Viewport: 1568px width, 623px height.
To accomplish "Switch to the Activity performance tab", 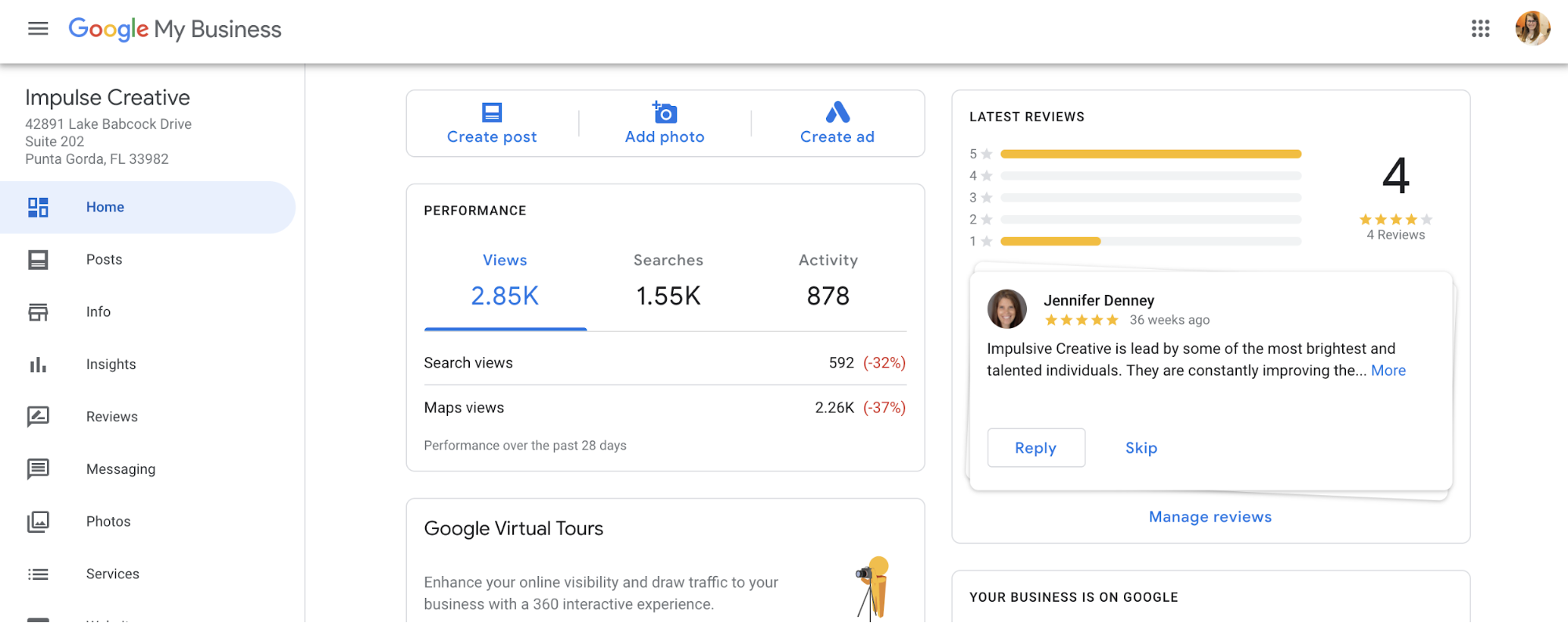I will [x=828, y=280].
